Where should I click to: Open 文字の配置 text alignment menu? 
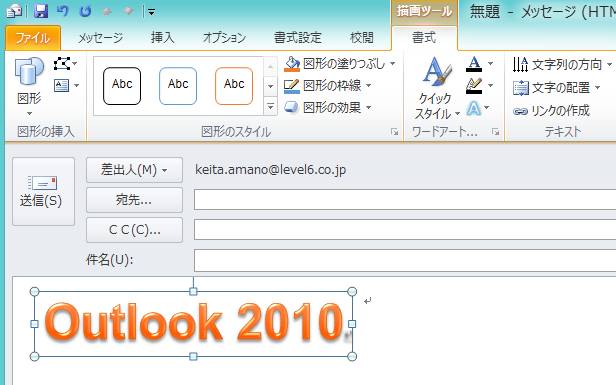[x=556, y=88]
